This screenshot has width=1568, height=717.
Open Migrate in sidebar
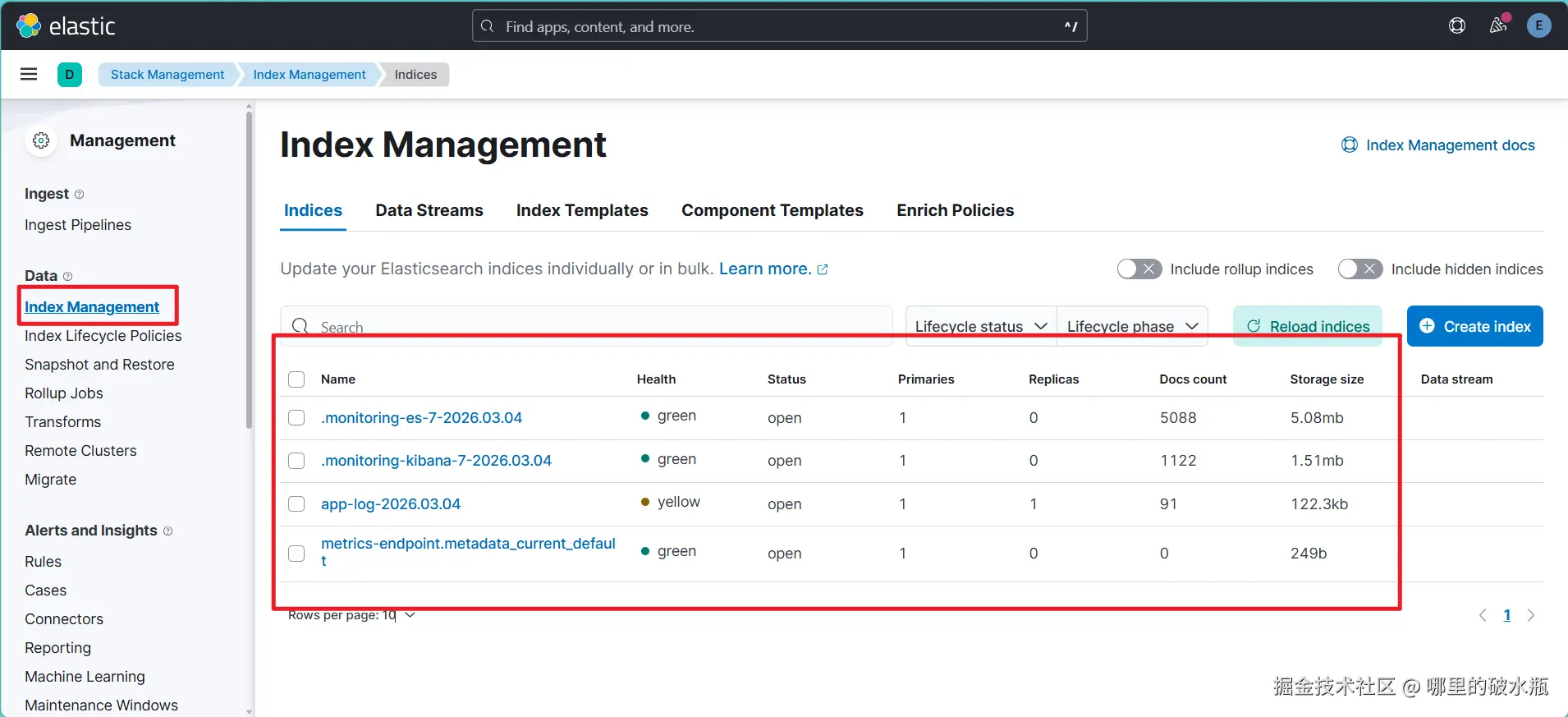coord(51,480)
